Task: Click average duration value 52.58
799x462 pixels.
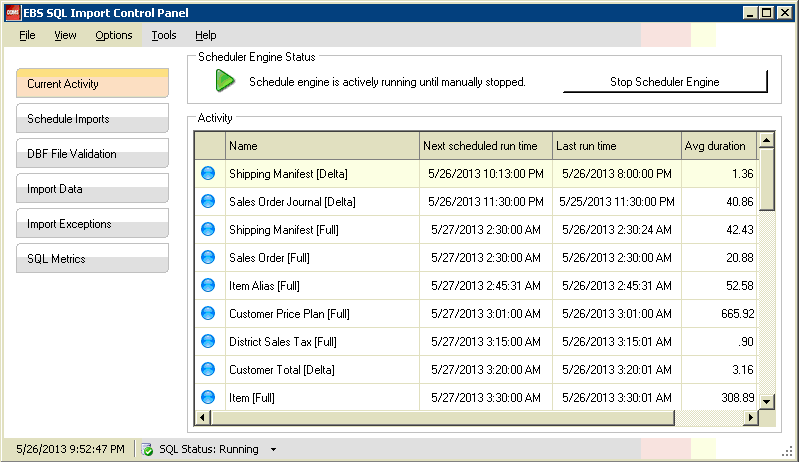Action: point(739,286)
